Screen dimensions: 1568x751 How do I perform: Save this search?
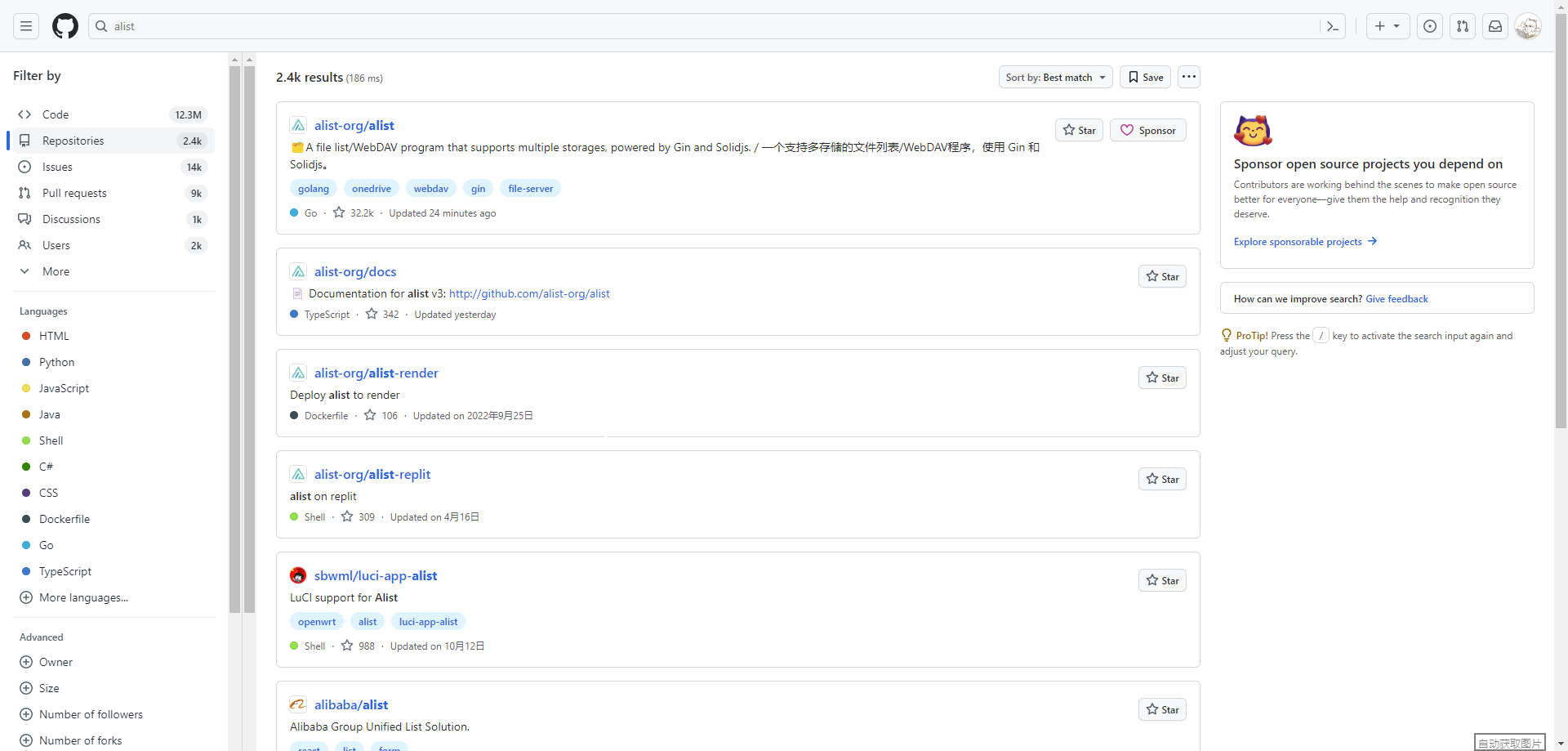pyautogui.click(x=1145, y=77)
